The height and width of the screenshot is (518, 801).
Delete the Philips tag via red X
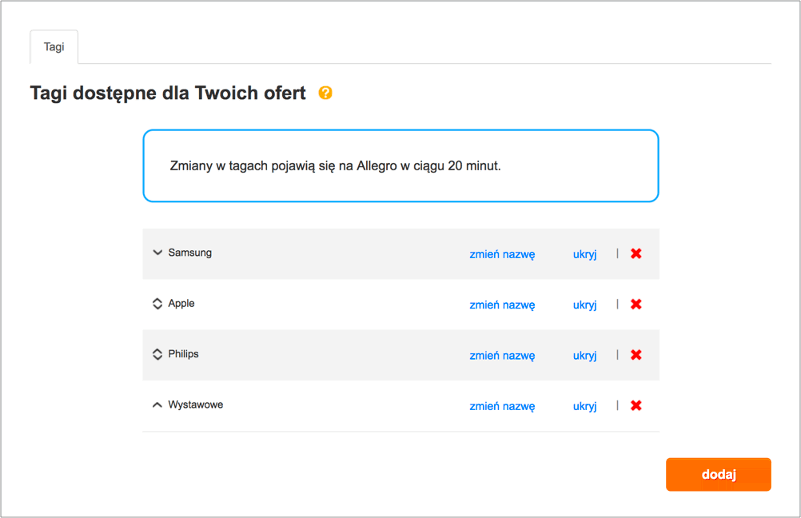636,355
